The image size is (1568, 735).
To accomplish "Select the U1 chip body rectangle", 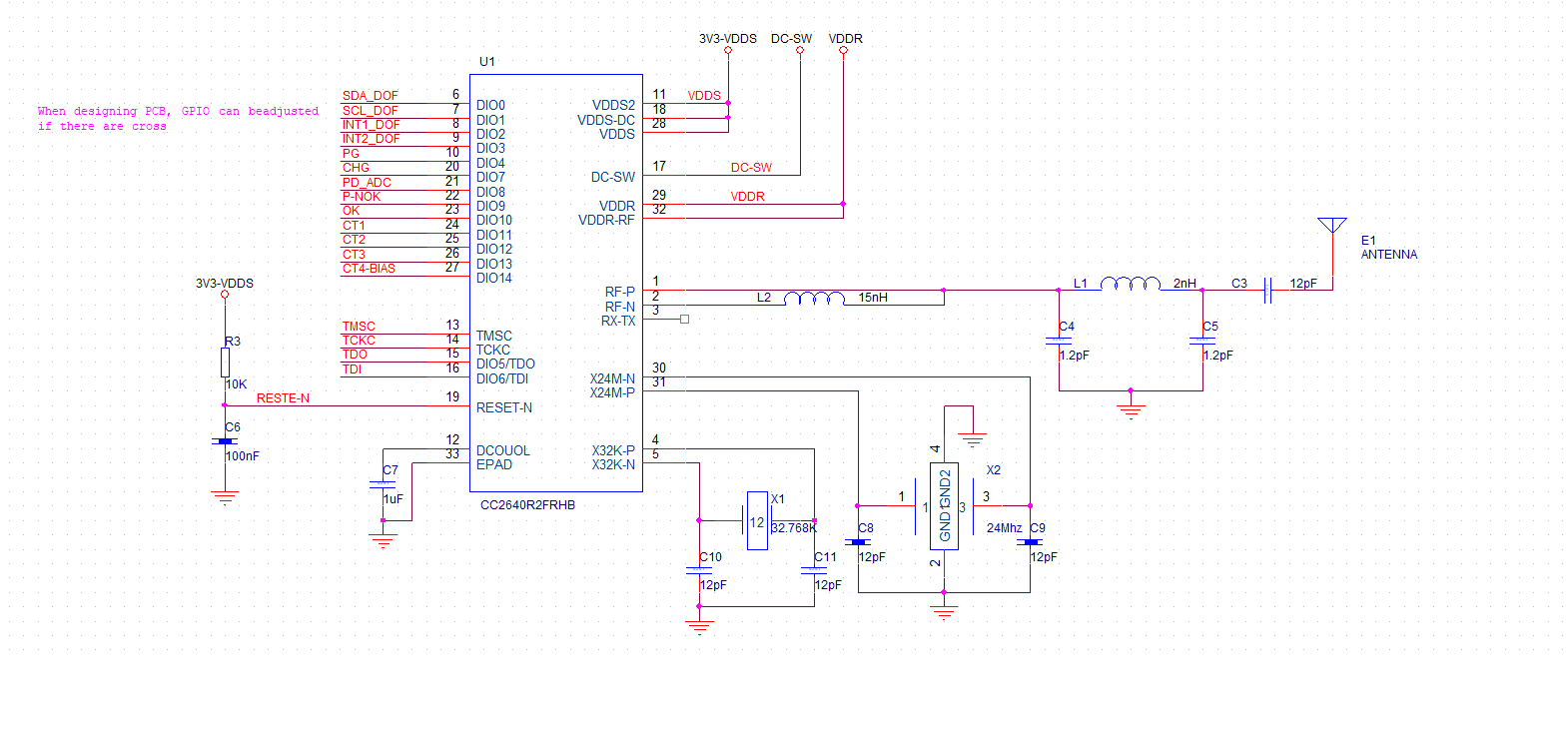I will tap(556, 283).
